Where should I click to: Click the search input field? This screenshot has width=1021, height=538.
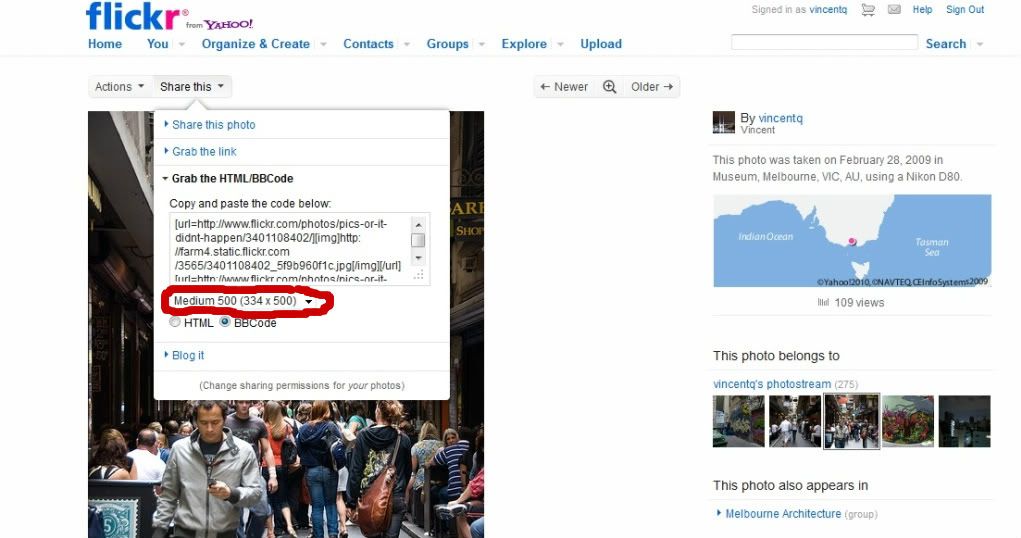click(x=824, y=43)
